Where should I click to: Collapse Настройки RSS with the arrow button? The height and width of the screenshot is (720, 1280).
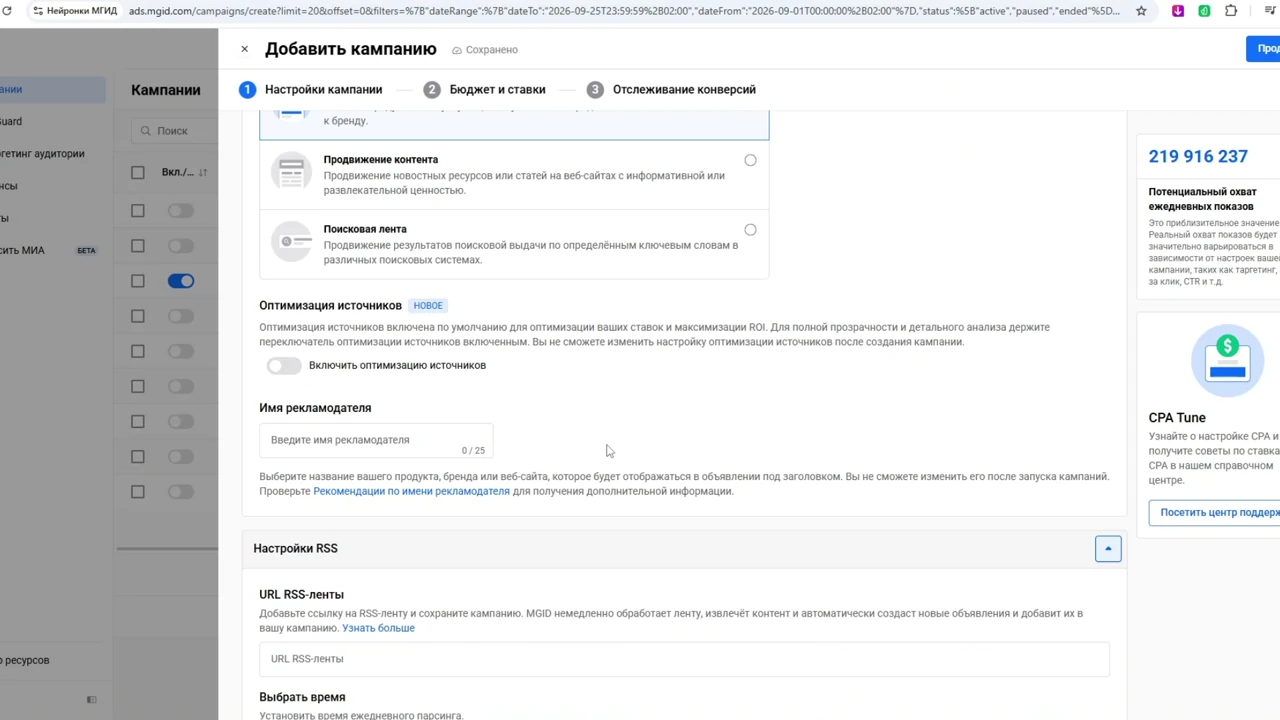coord(1108,548)
